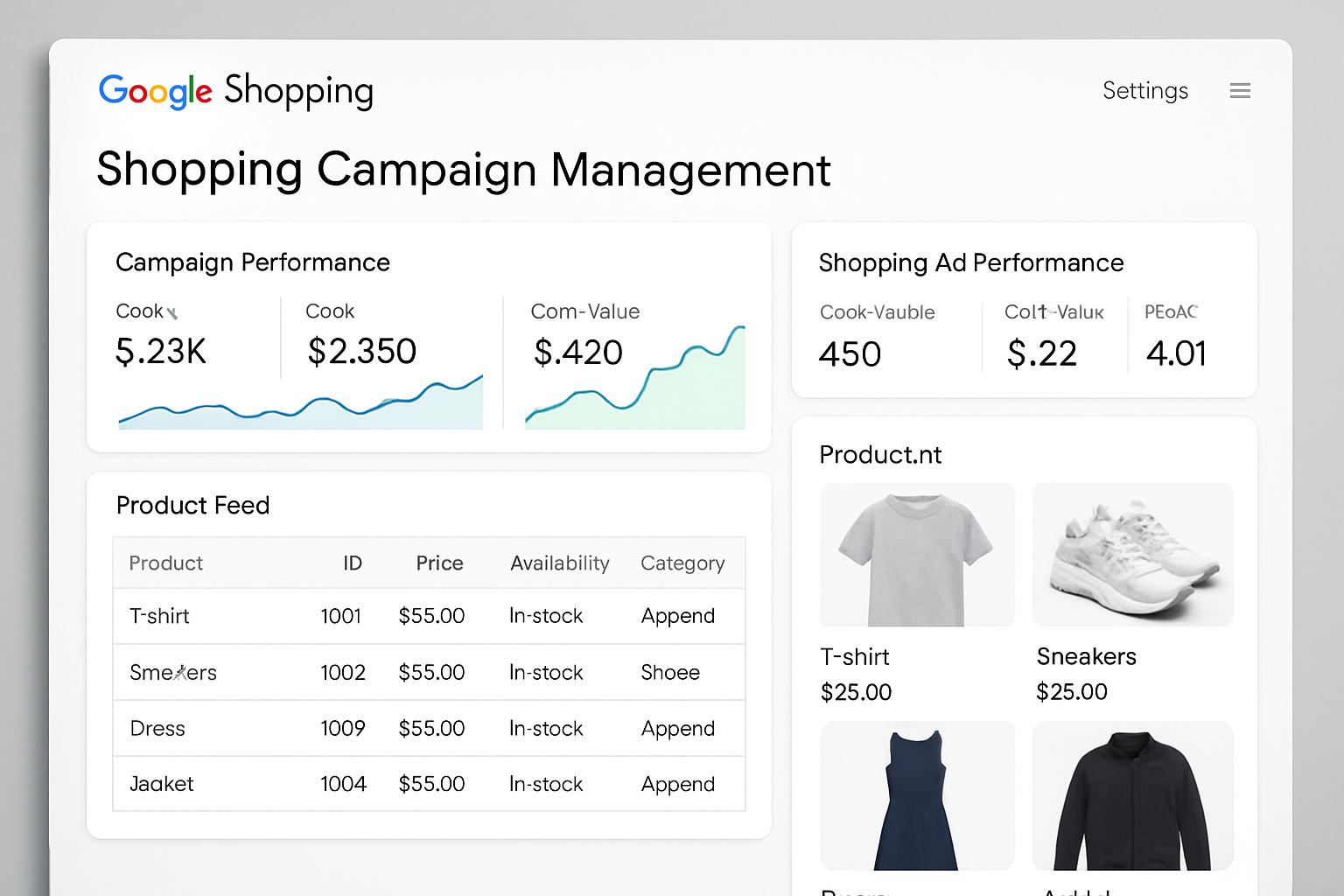Click the green Com-Value area chart
This screenshot has height=896, width=1344.
pyautogui.click(x=635, y=378)
